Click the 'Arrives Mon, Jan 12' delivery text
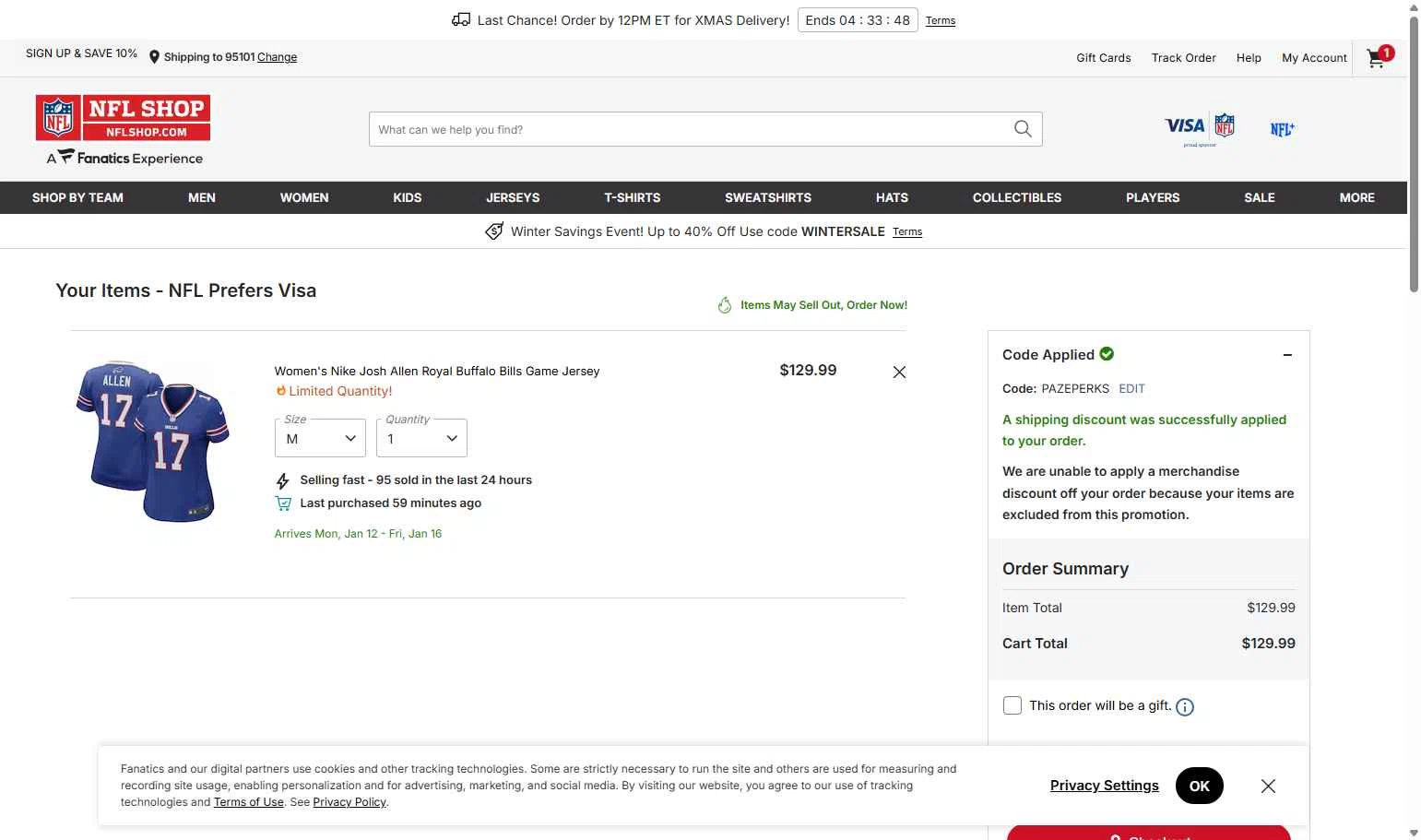Viewport: 1421px width, 840px height. pyautogui.click(x=358, y=534)
